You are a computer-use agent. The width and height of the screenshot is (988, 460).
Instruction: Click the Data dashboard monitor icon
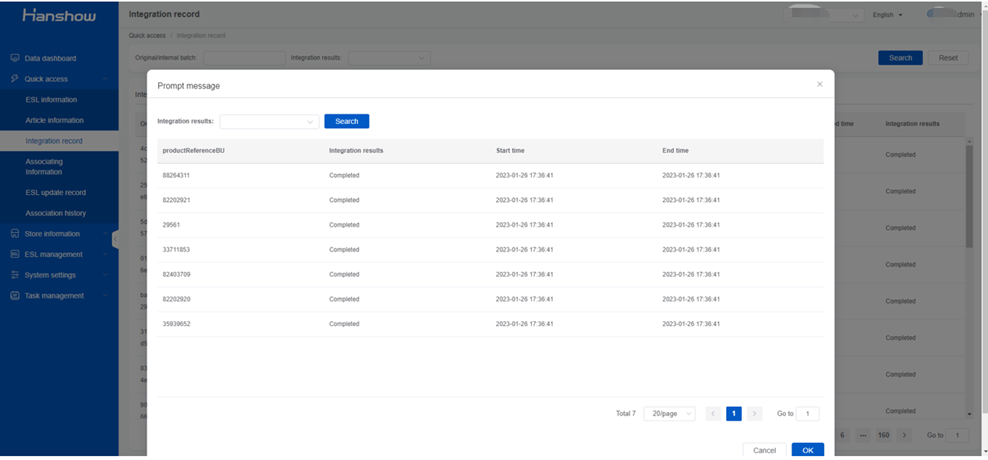point(15,58)
